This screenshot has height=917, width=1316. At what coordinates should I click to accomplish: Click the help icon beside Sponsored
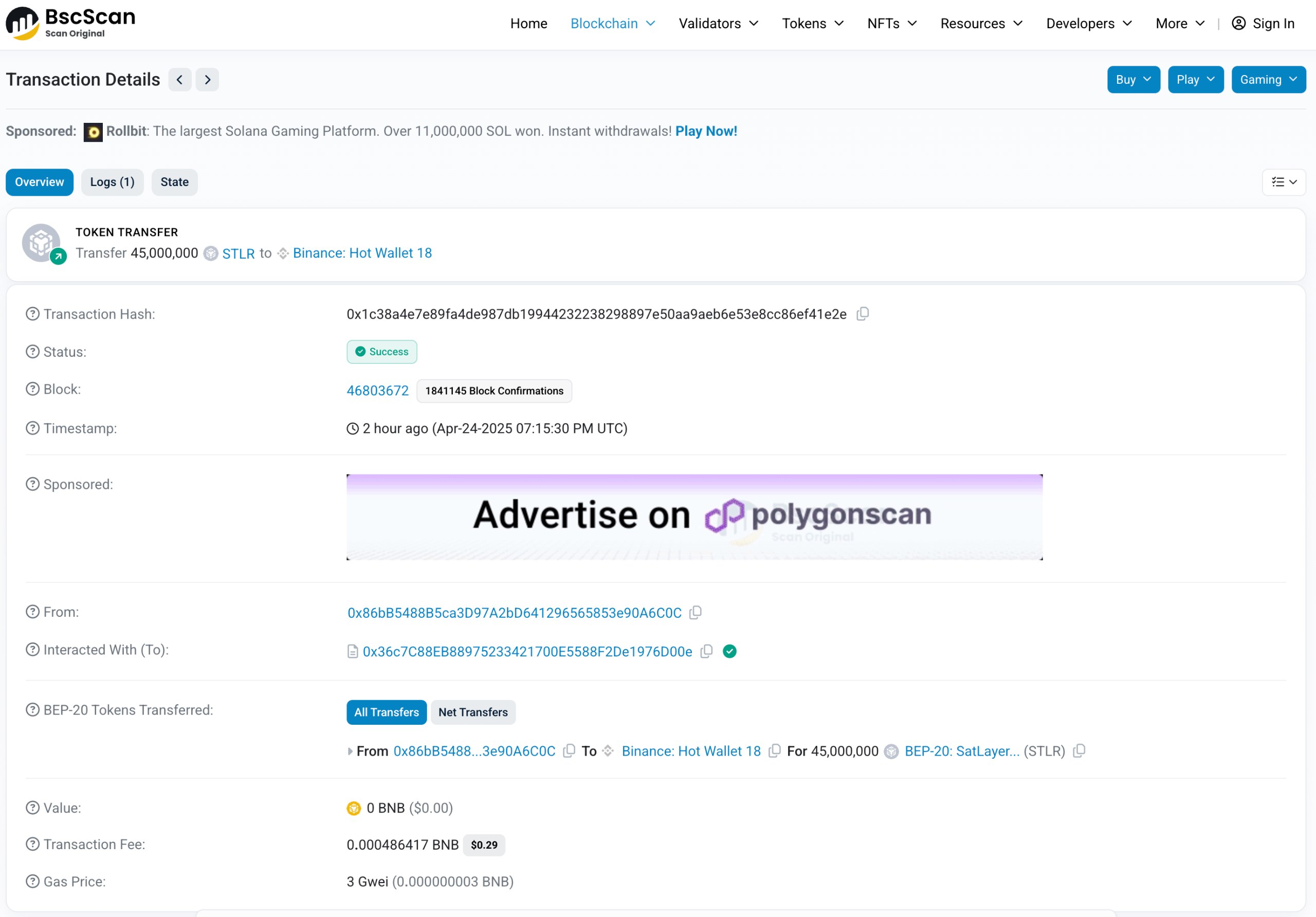click(x=33, y=484)
